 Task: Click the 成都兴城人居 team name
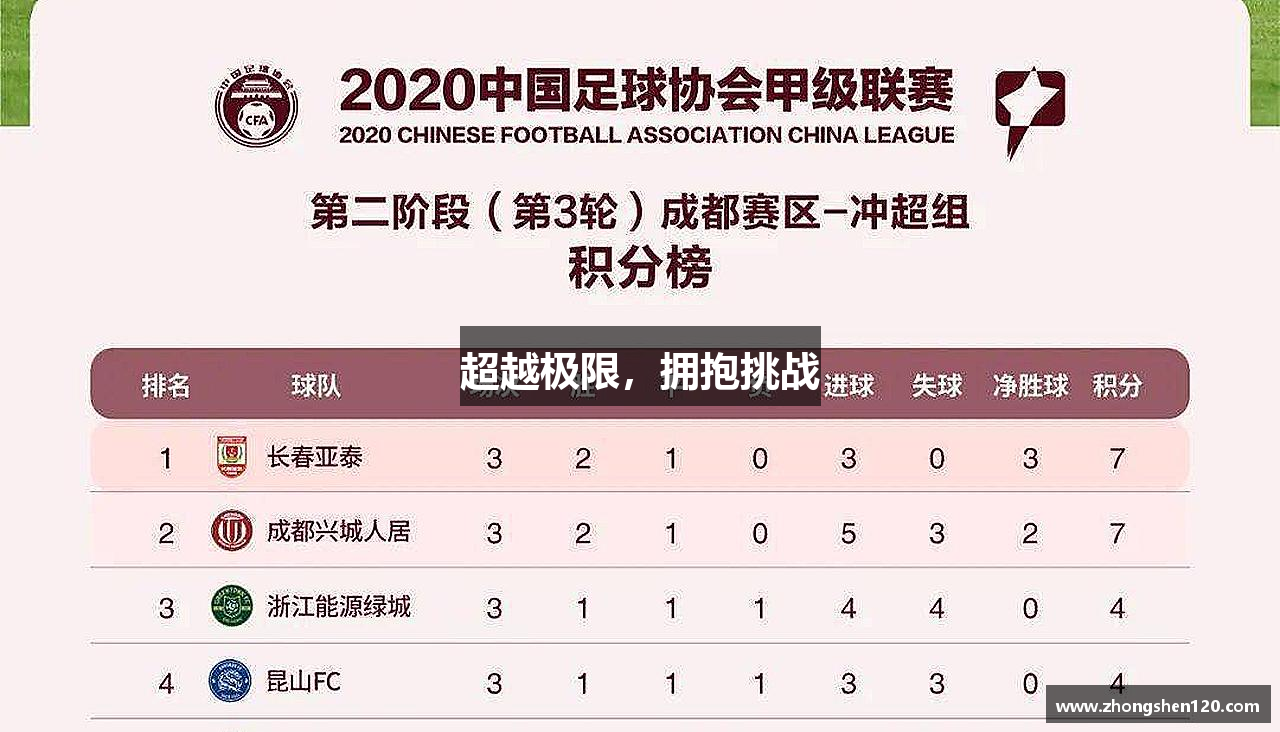pyautogui.click(x=339, y=531)
